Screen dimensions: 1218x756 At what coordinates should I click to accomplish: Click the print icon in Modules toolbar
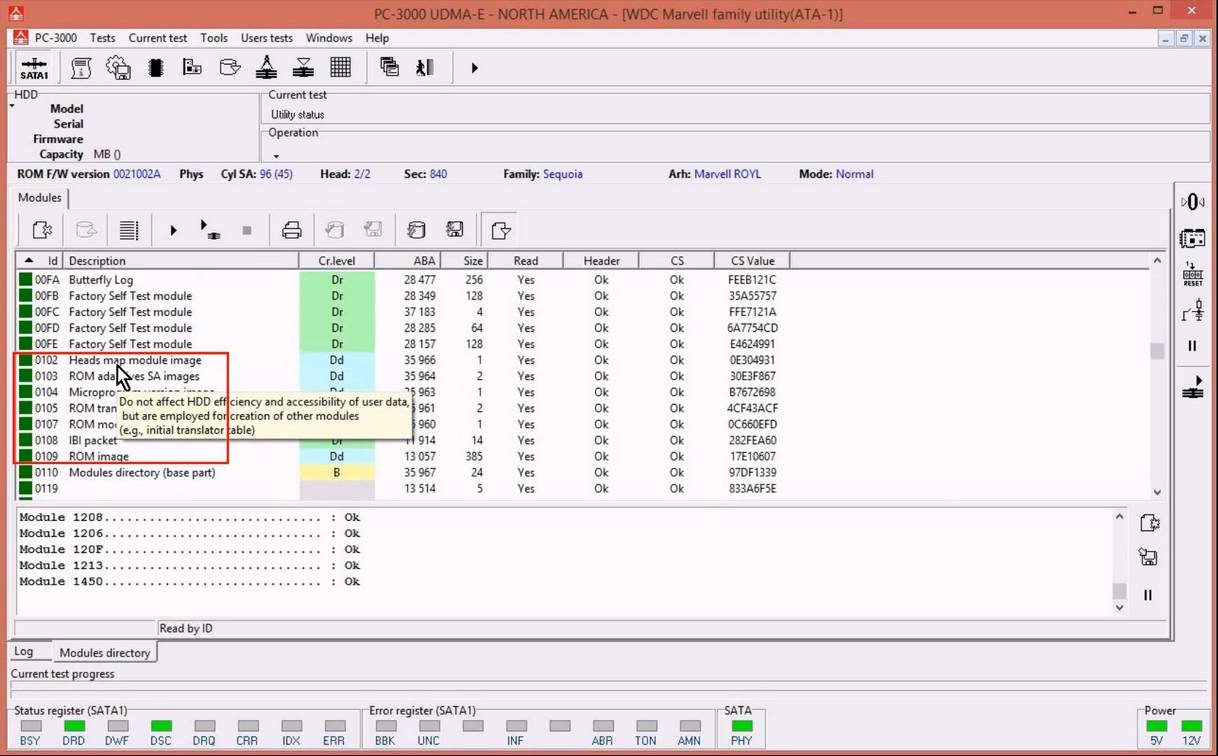pos(291,231)
